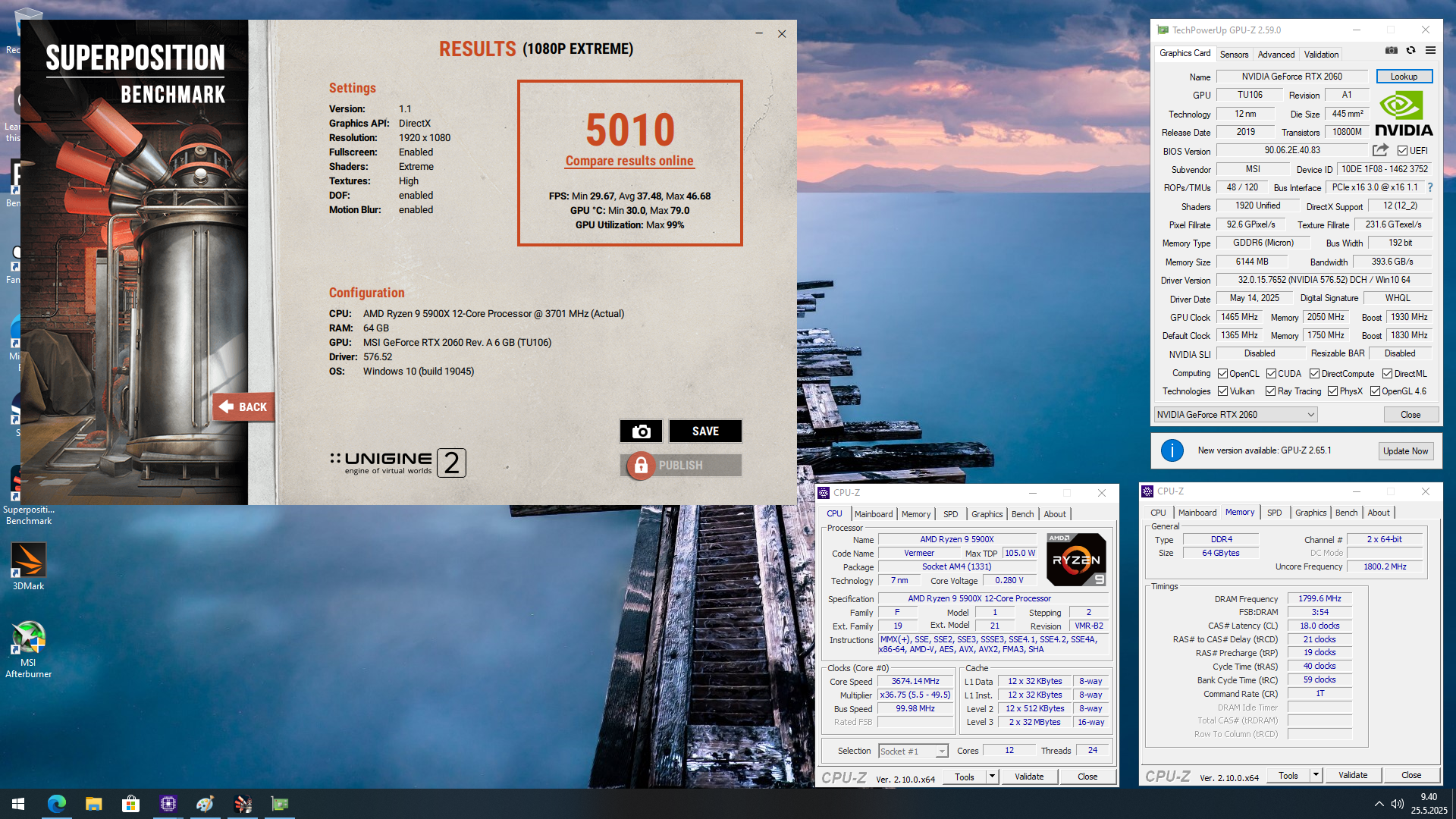Click the GPU-Z taskbar icon
1456x819 pixels.
point(280,804)
